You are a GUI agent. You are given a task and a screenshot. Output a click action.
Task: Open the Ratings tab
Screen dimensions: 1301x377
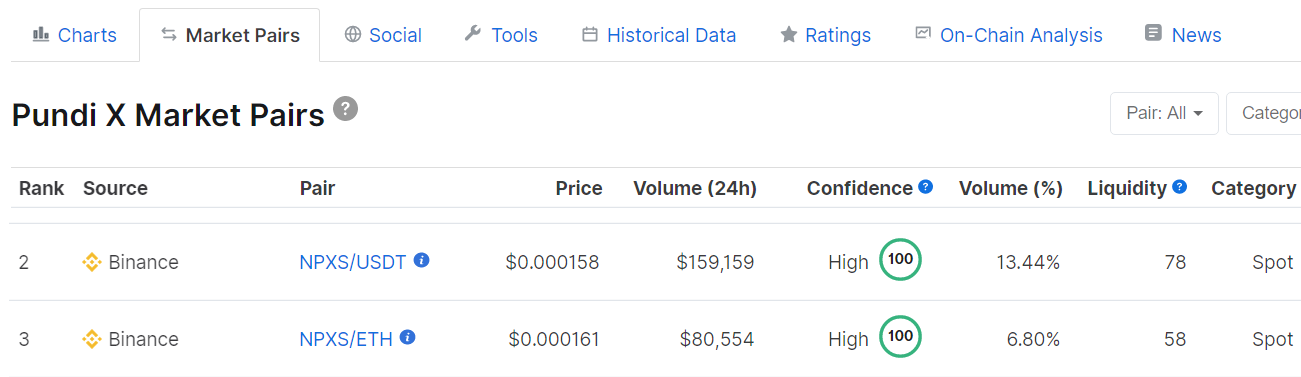(x=825, y=35)
